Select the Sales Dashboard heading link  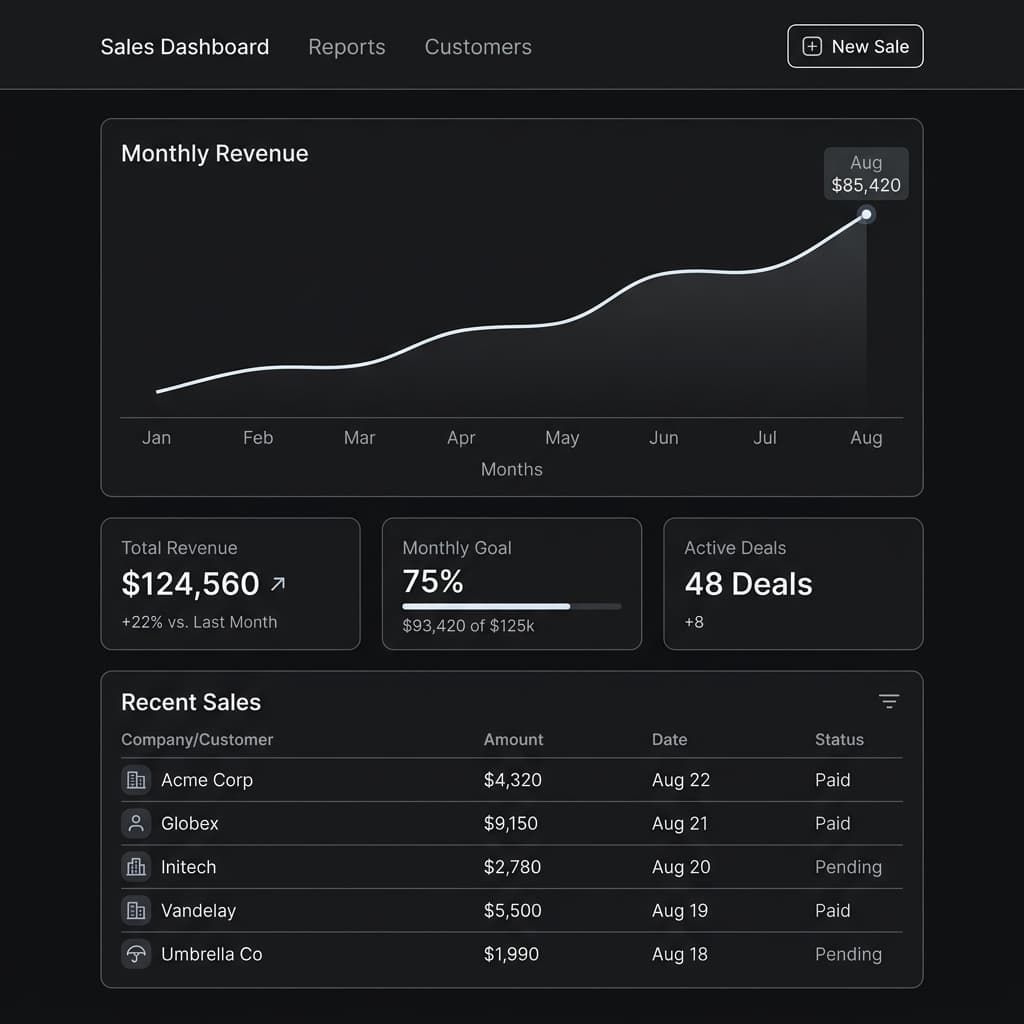[x=184, y=46]
